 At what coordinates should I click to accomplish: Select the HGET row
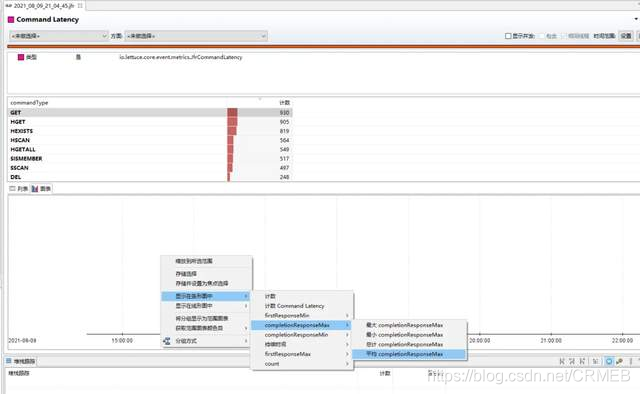(150, 122)
